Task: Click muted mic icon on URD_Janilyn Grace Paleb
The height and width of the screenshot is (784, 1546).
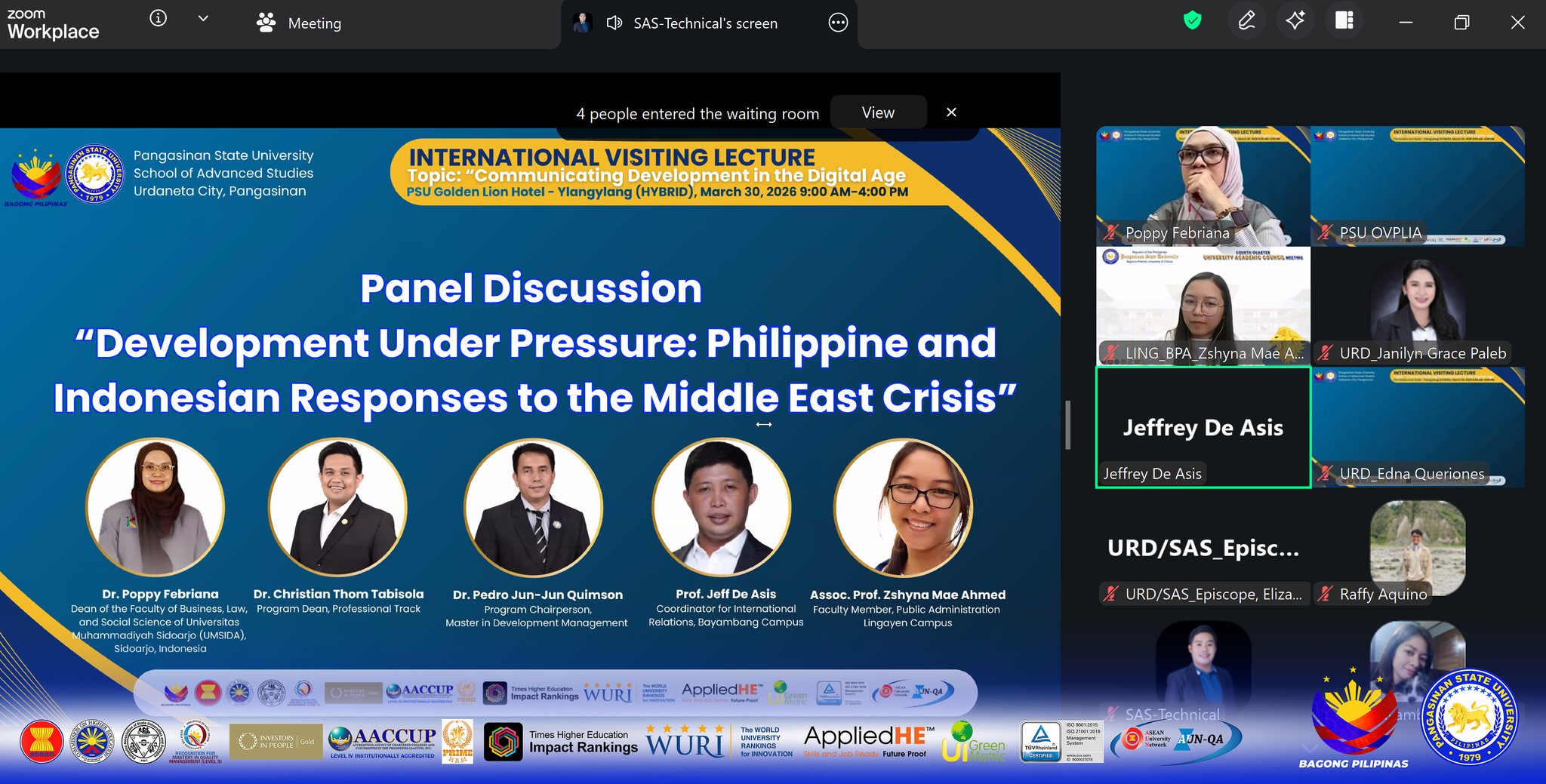Action: point(1325,353)
